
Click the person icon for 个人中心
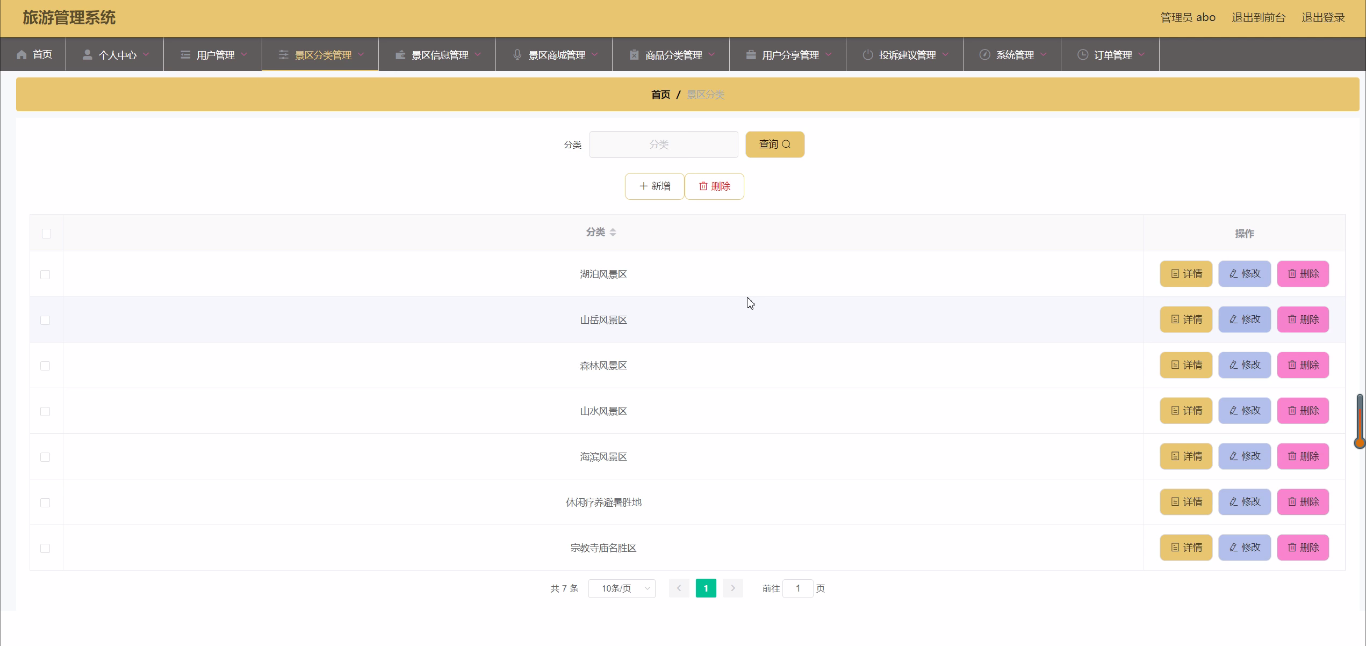click(87, 55)
